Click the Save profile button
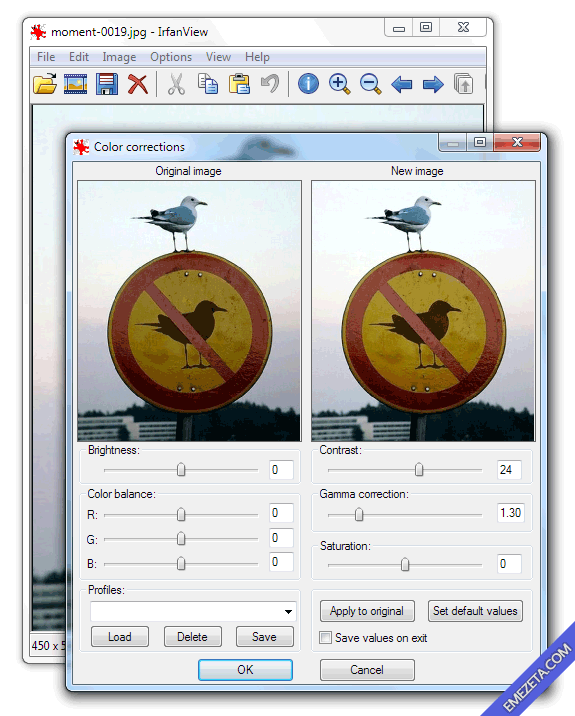This screenshot has width=575, height=716. 264,637
